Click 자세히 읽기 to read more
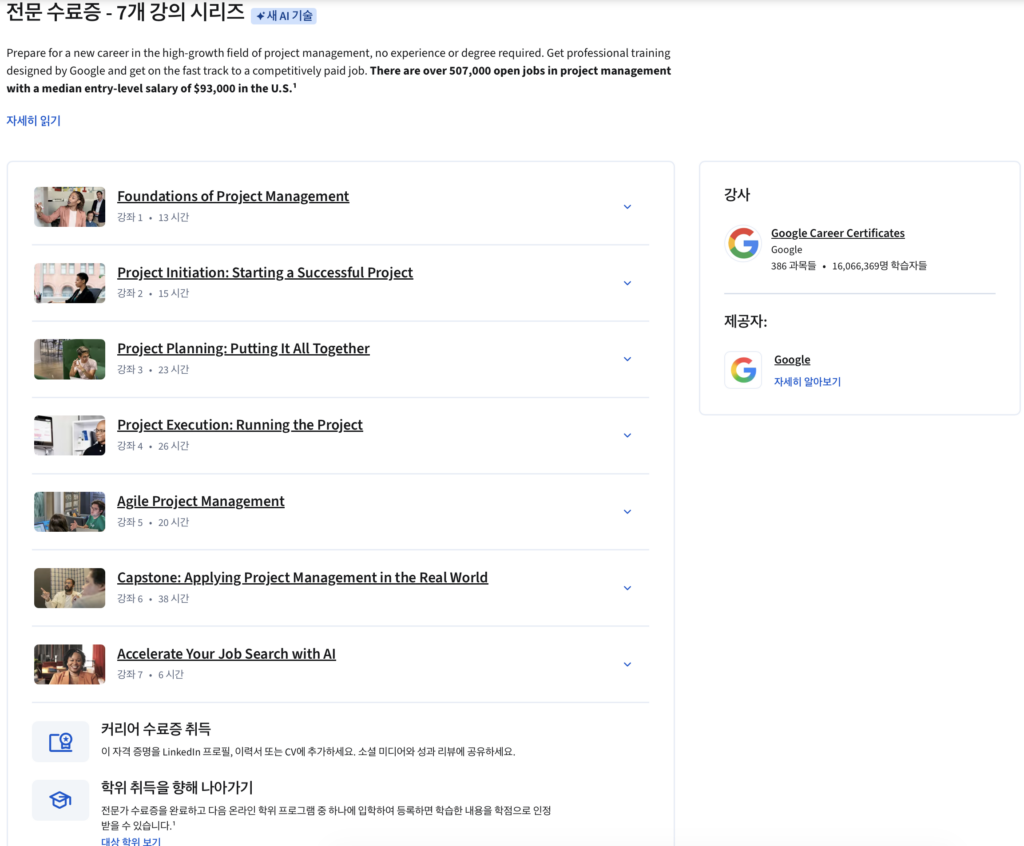The image size is (1024, 846). (33, 121)
